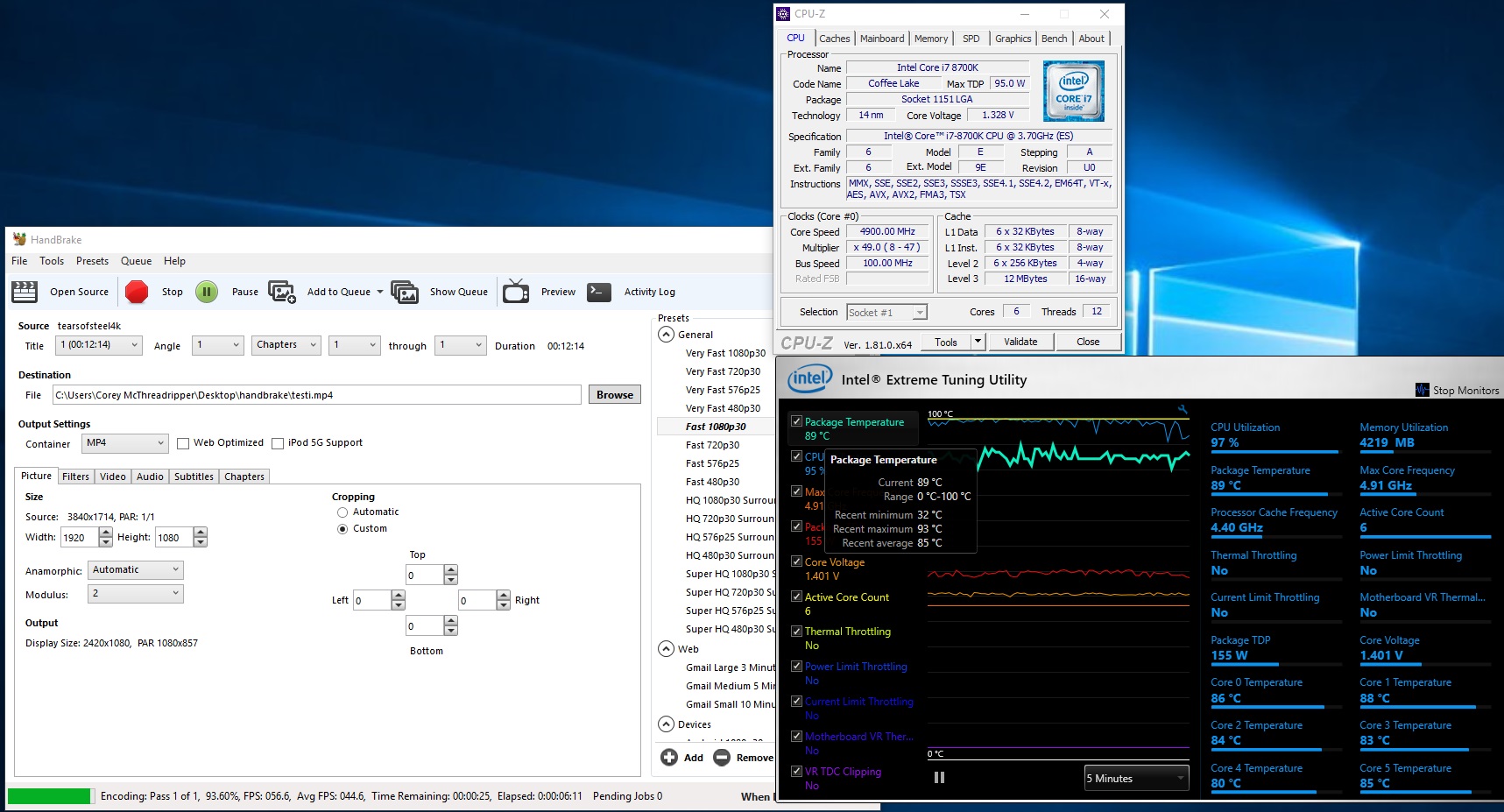The height and width of the screenshot is (812, 1504).
Task: Click the Intel logo in Extreme Tuning Utility
Action: tap(810, 379)
